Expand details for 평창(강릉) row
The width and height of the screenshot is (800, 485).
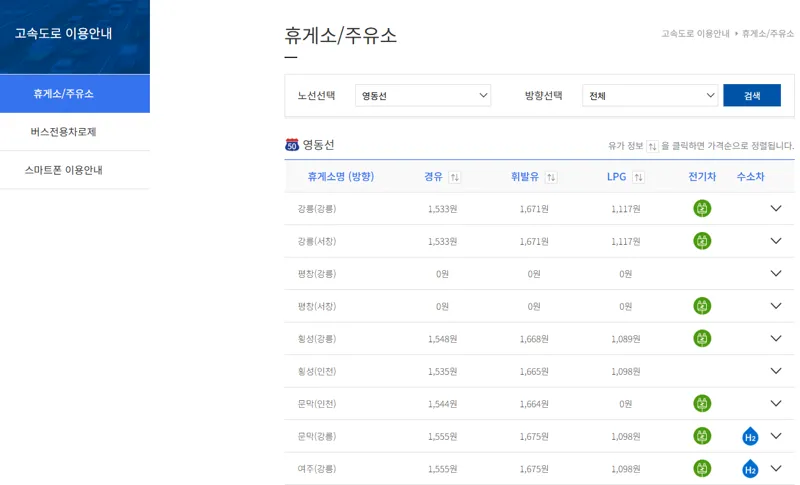pyautogui.click(x=776, y=273)
